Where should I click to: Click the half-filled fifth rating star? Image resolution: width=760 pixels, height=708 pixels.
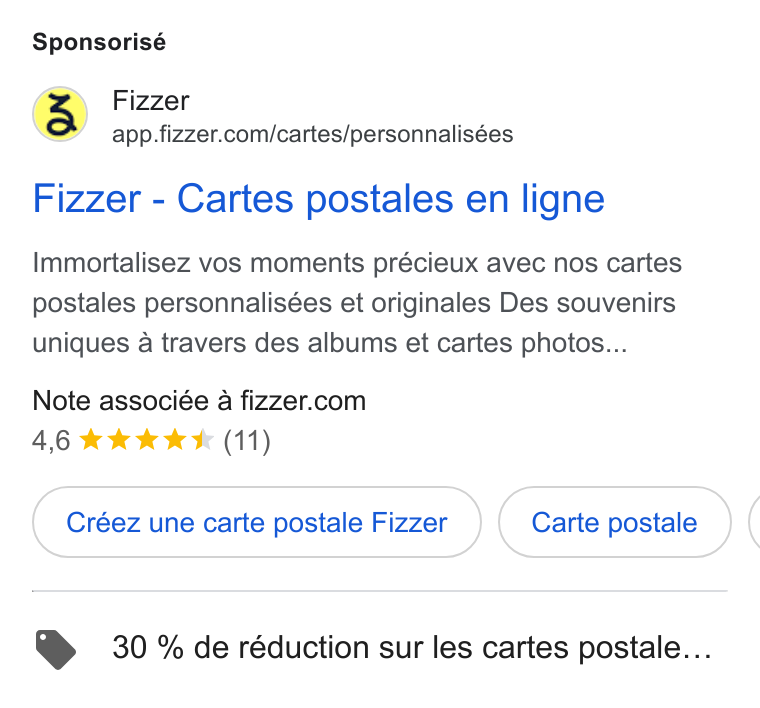click(x=203, y=440)
